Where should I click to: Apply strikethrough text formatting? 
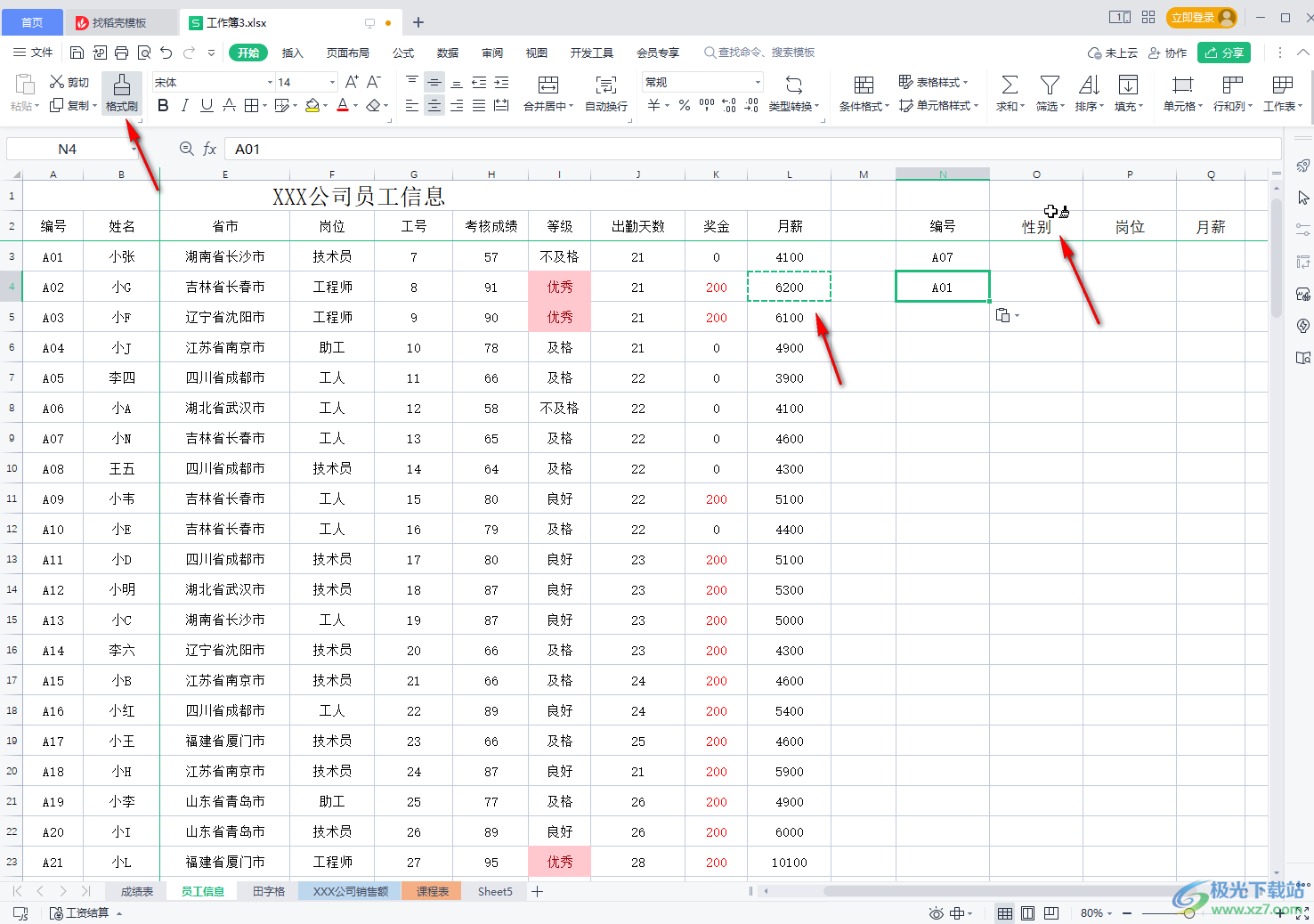(x=229, y=105)
